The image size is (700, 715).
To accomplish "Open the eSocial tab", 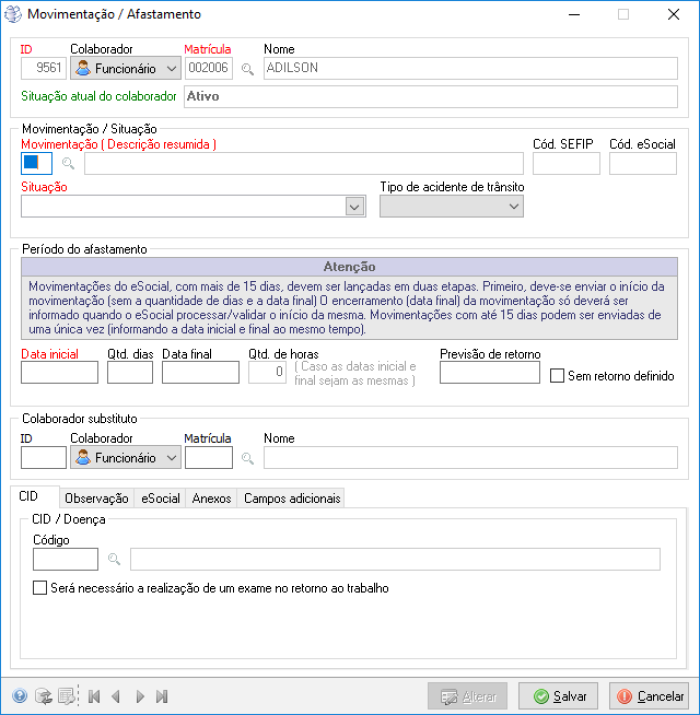I will point(160,498).
